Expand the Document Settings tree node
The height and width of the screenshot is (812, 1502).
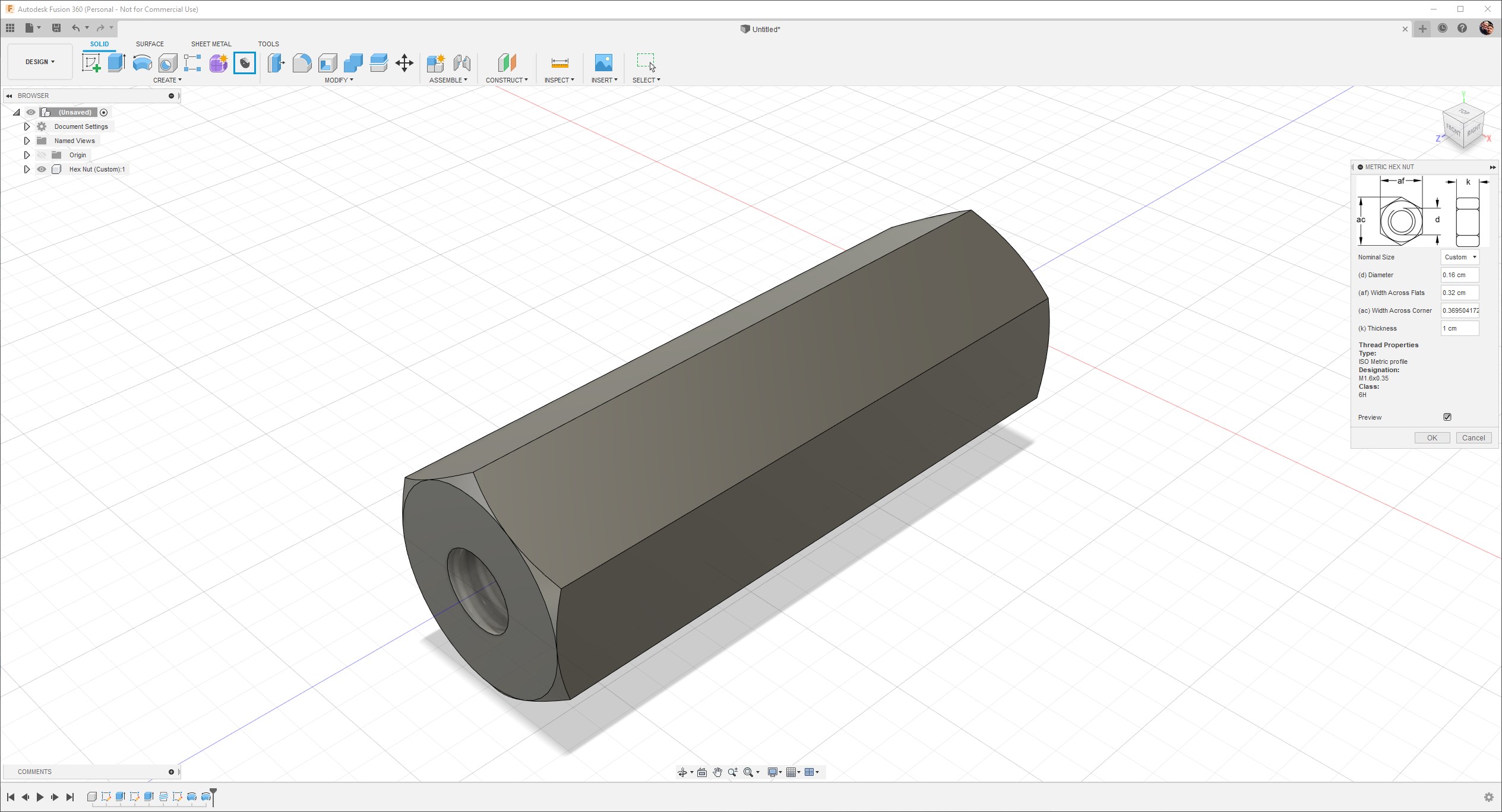(27, 126)
